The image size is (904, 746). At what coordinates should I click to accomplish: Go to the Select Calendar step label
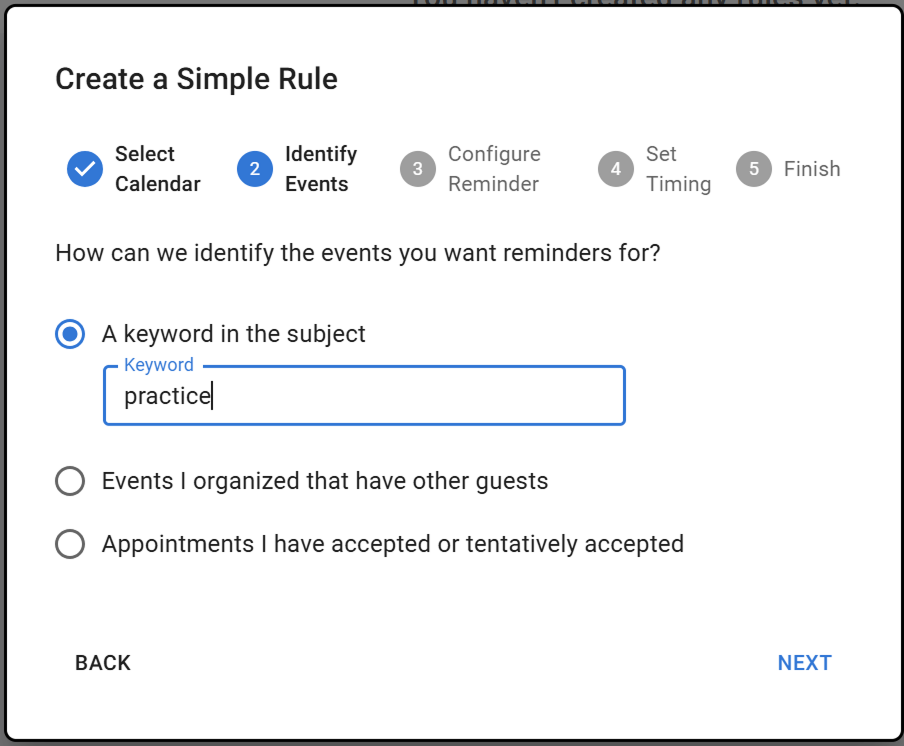[157, 169]
